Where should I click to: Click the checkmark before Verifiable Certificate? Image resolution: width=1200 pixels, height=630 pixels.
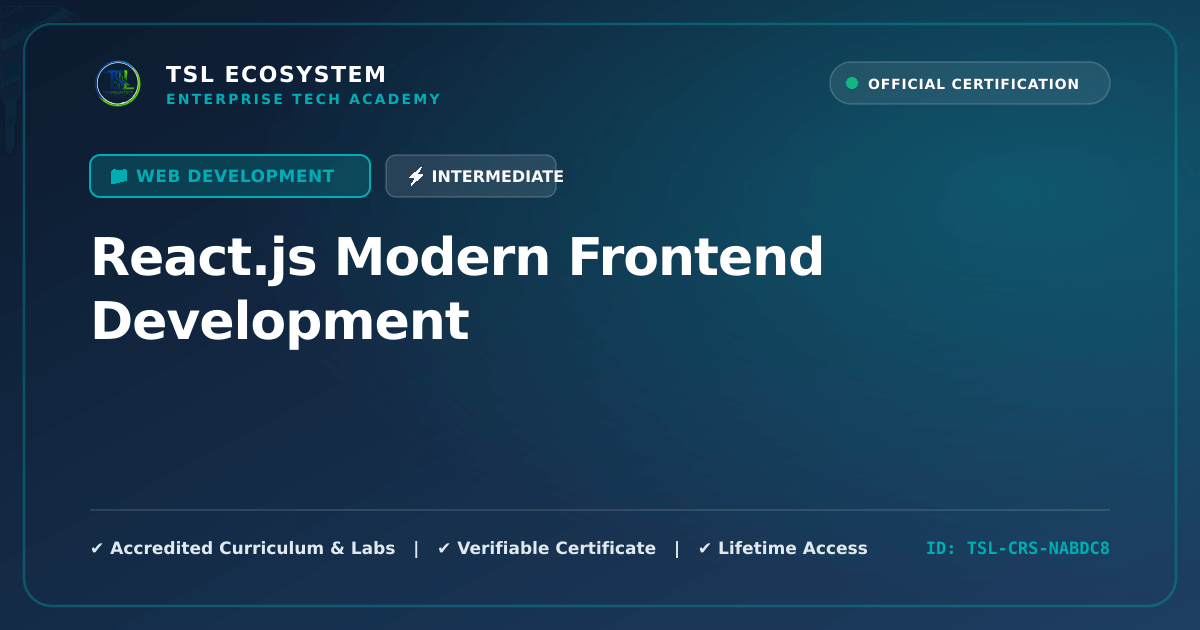[x=444, y=548]
